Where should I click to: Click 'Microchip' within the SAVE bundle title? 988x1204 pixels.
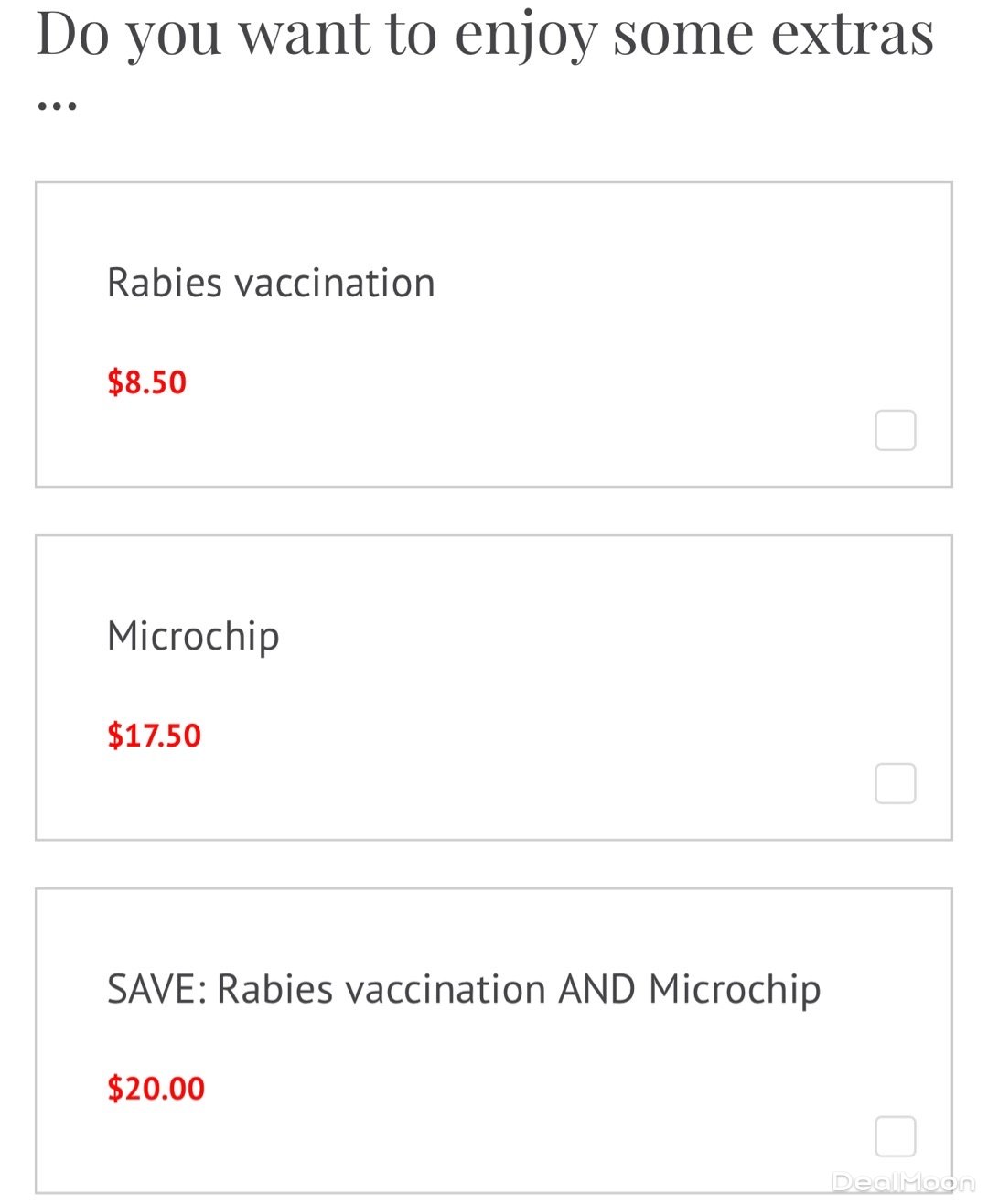(x=735, y=989)
